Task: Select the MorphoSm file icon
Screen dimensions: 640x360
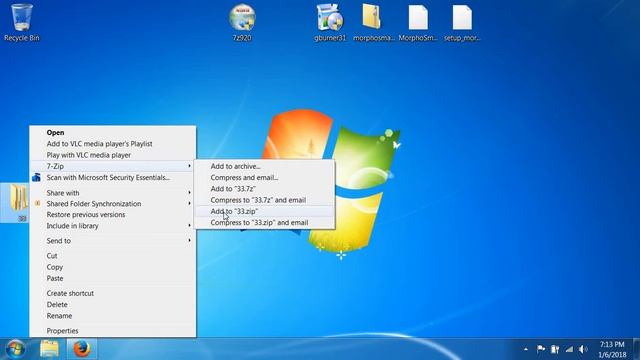Action: (418, 22)
